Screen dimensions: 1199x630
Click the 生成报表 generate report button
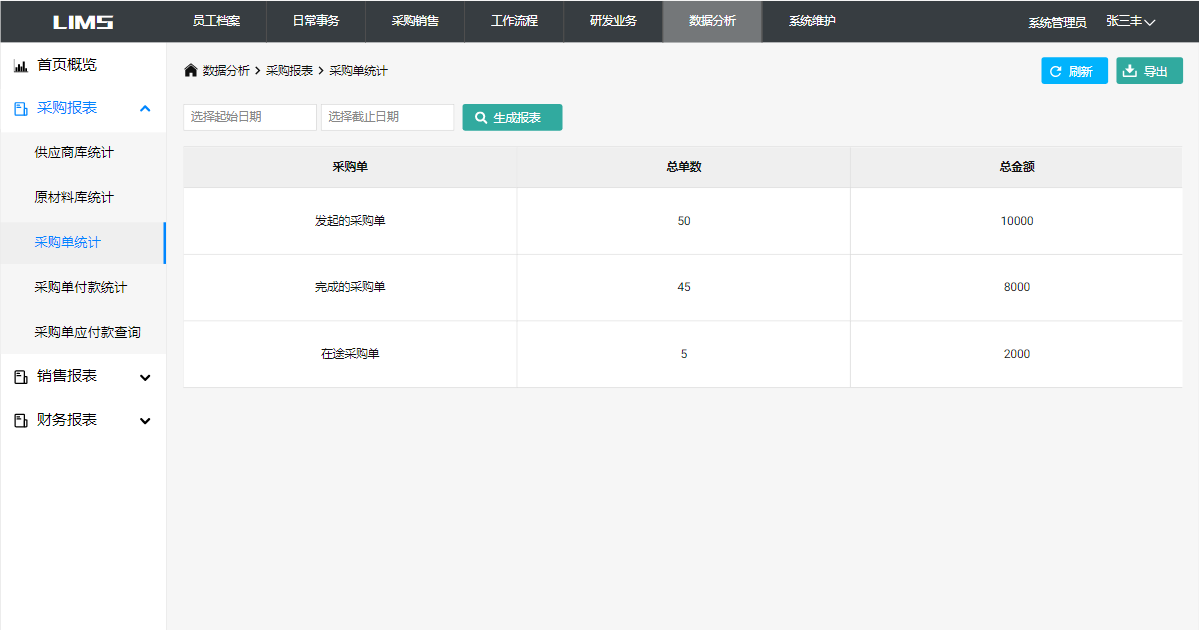[x=512, y=118]
